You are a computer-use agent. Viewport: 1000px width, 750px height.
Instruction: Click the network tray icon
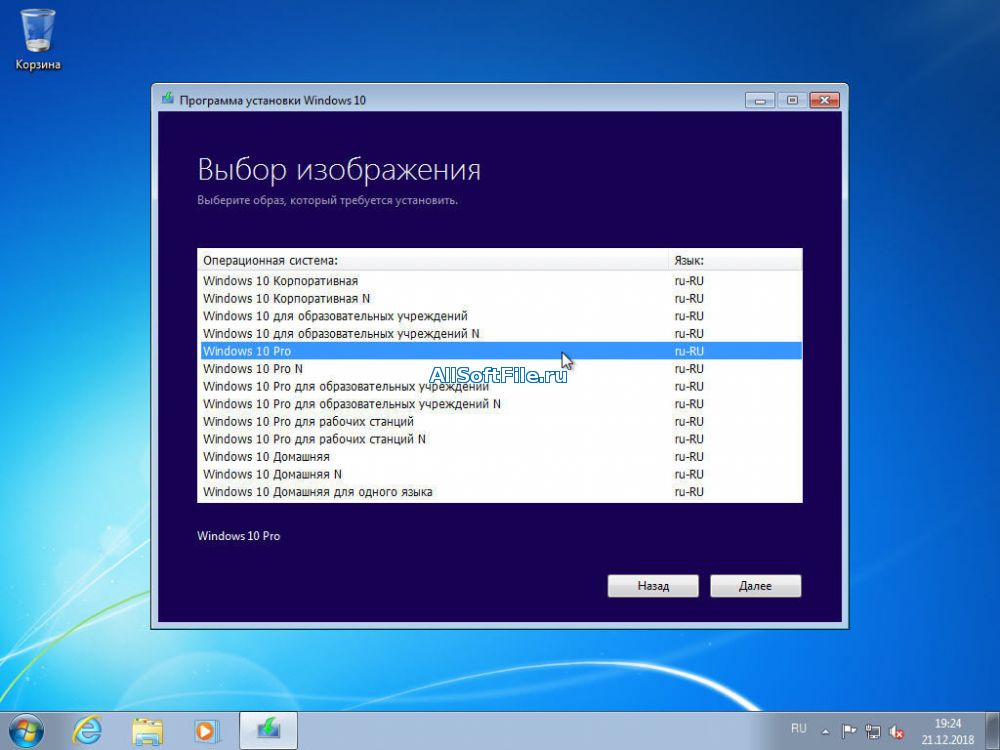tap(873, 730)
